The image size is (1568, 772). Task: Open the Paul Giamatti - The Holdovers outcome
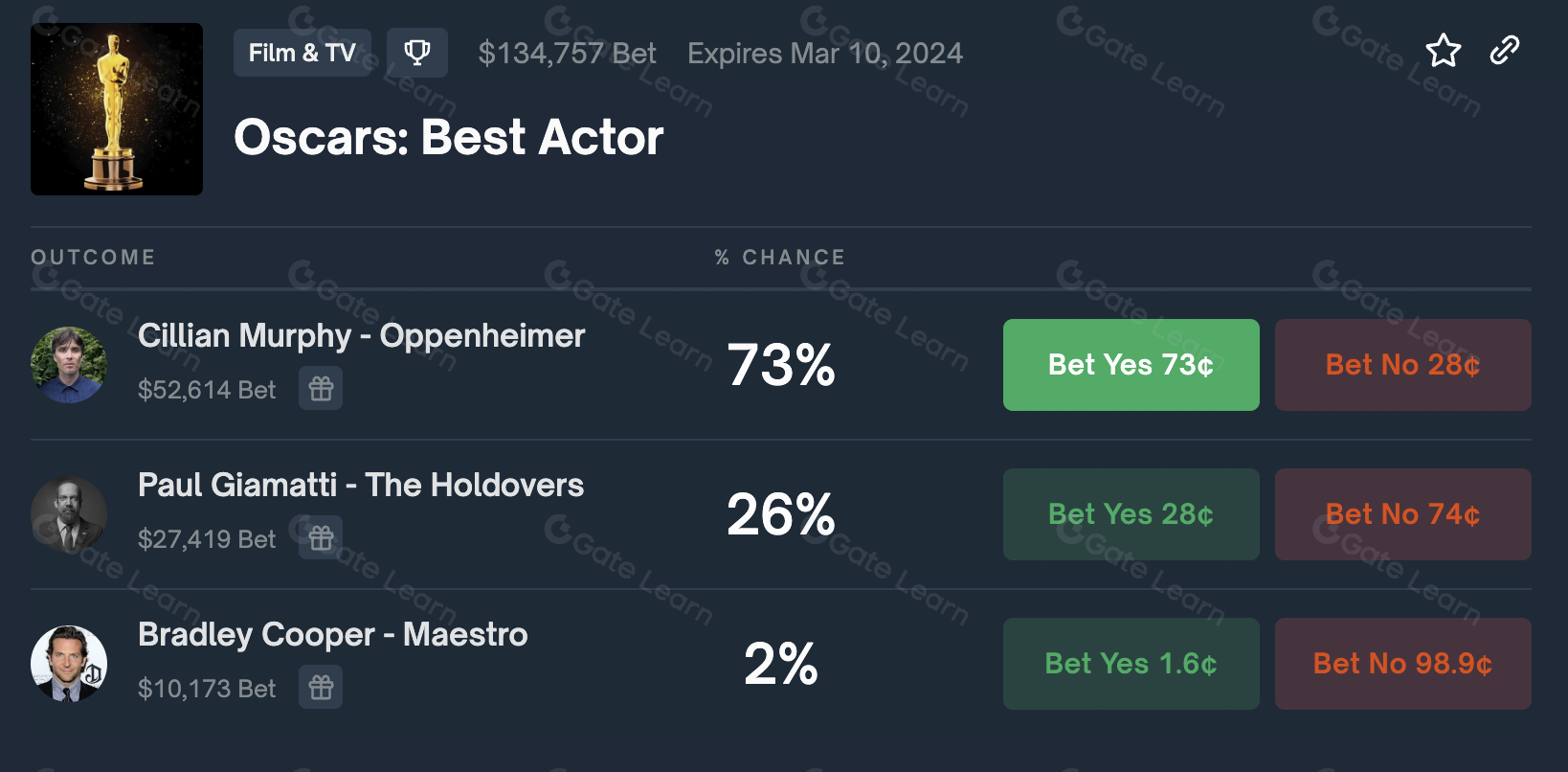click(361, 486)
